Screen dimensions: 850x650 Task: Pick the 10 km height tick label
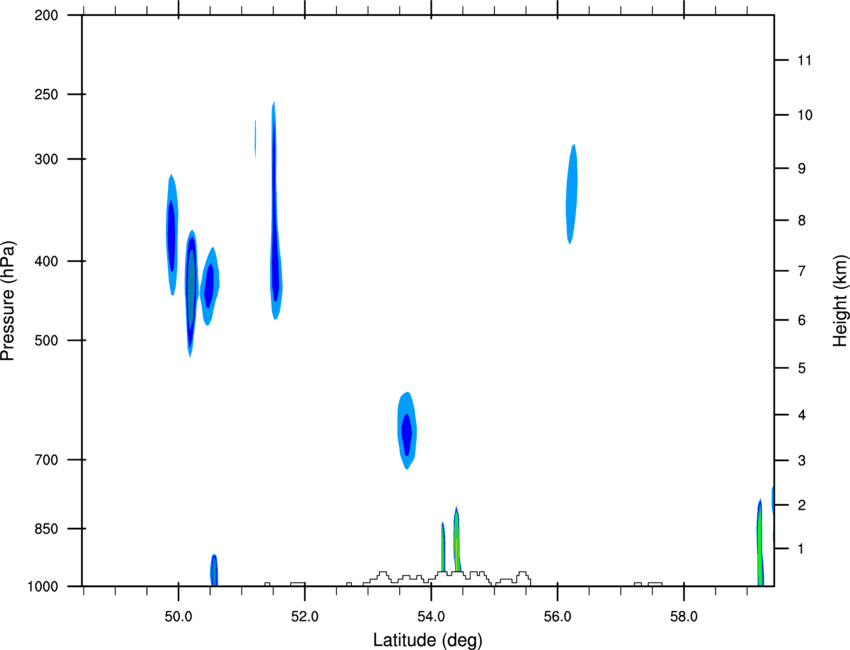(x=805, y=115)
